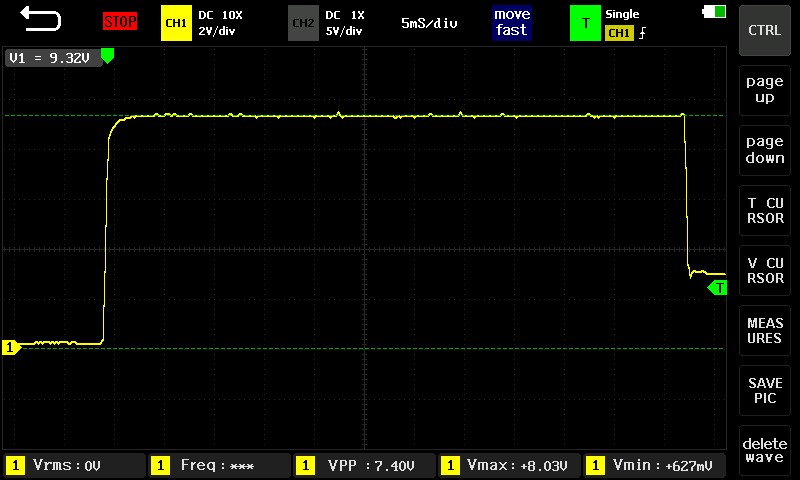Delete the saved wave
The width and height of the screenshot is (800, 480).
tap(764, 450)
